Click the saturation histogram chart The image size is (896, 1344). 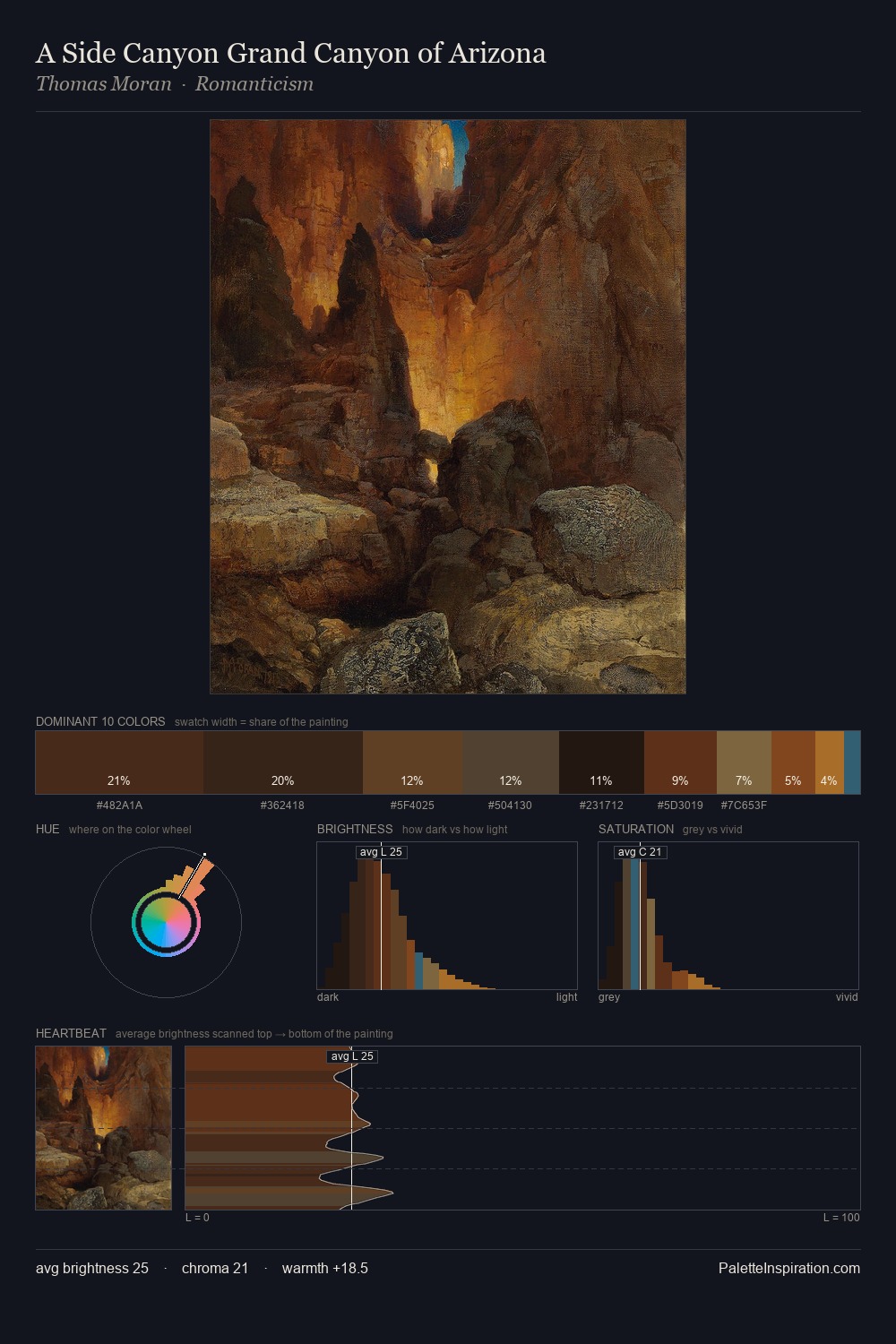click(728, 916)
